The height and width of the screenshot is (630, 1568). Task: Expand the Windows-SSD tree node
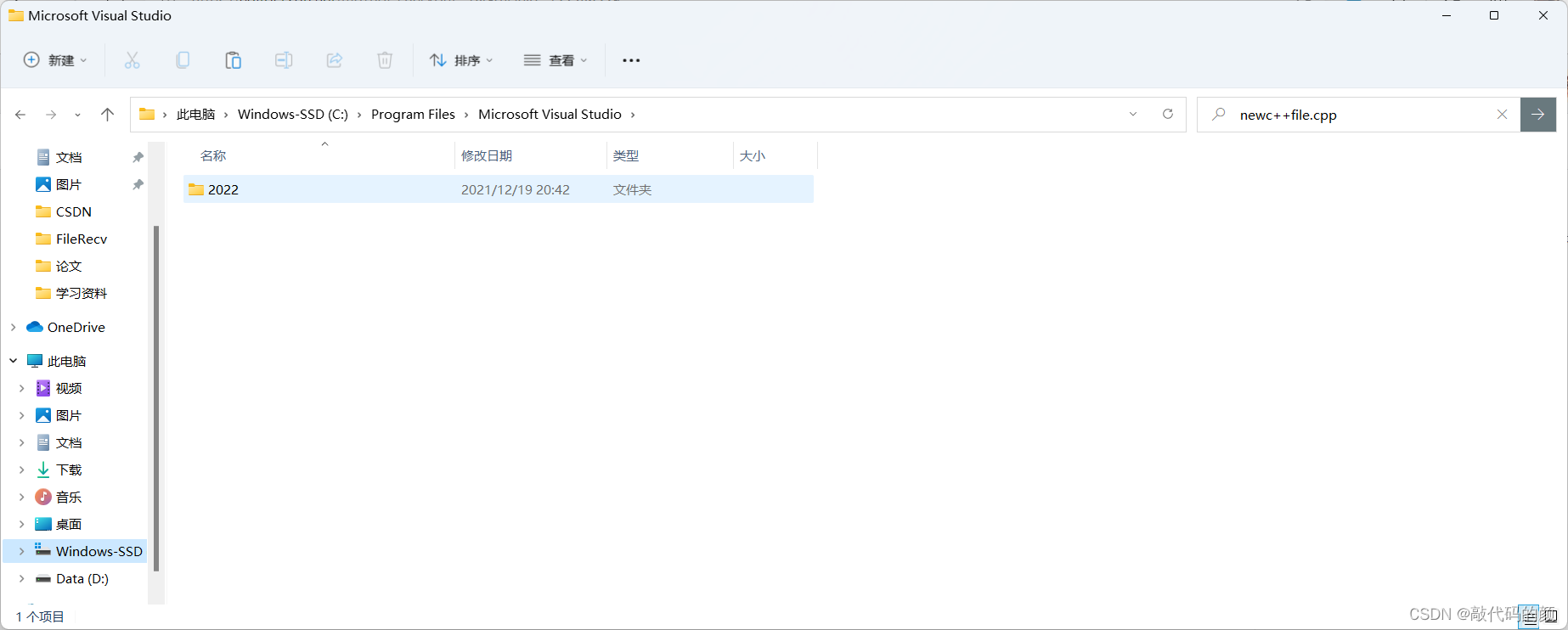coord(22,551)
